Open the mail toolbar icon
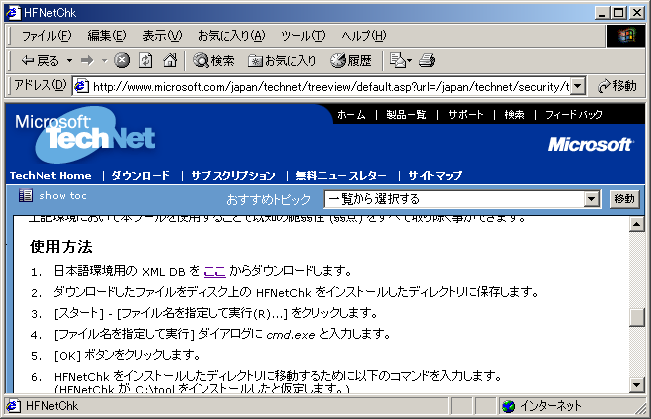Screen dimensions: 651x419 [x=400, y=61]
